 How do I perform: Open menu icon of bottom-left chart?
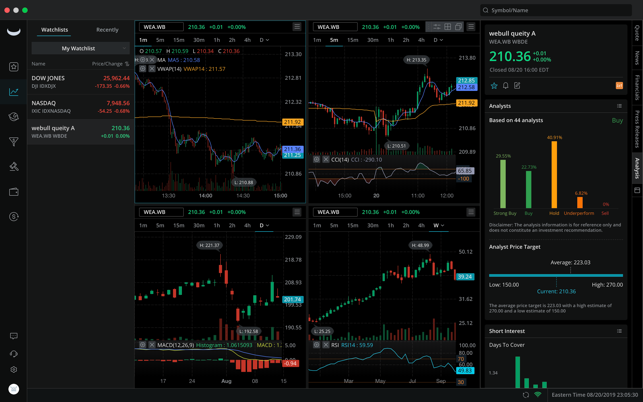[x=297, y=212]
